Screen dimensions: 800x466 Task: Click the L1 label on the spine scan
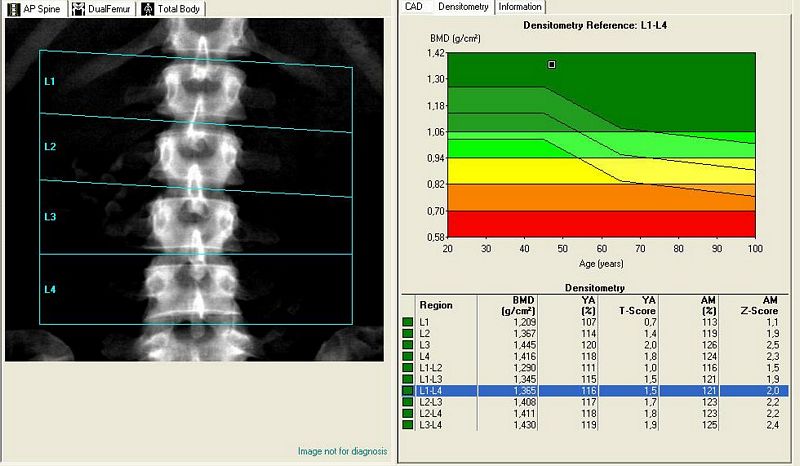point(50,81)
